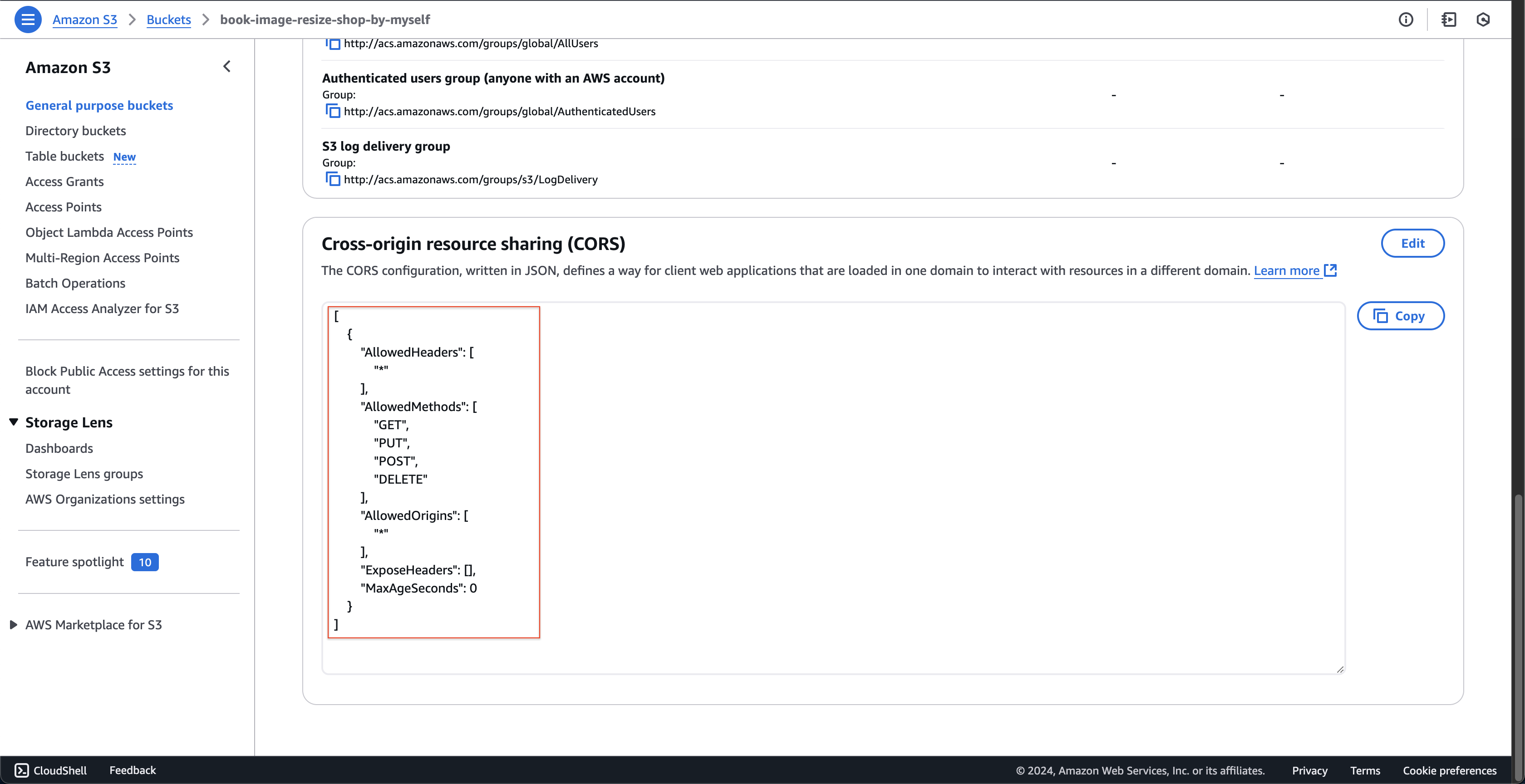Click the S3 log delivery group heading
1525x784 pixels.
pos(386,146)
